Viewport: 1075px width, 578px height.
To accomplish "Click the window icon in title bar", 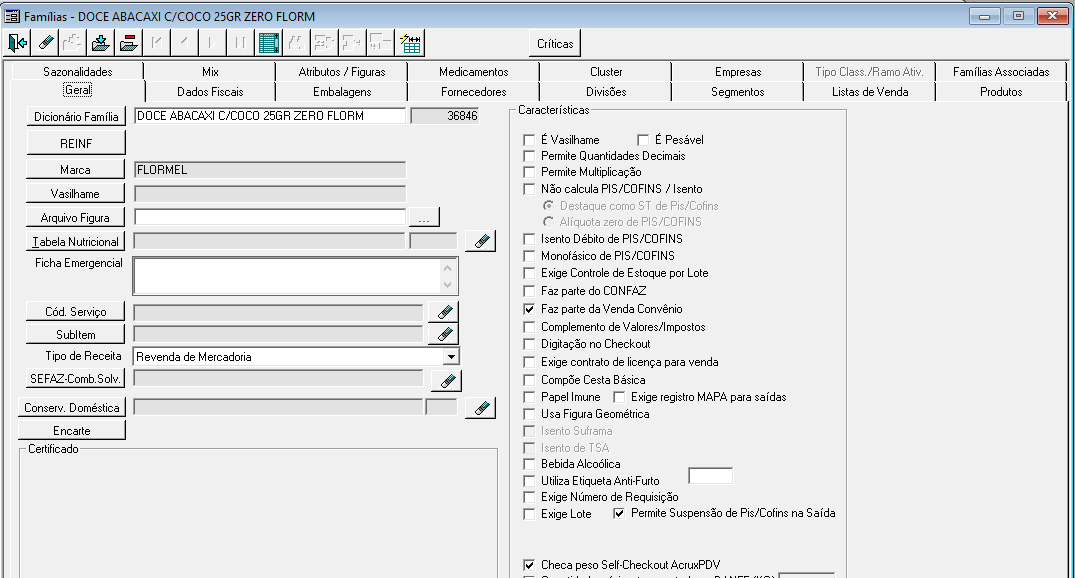I will click(12, 16).
